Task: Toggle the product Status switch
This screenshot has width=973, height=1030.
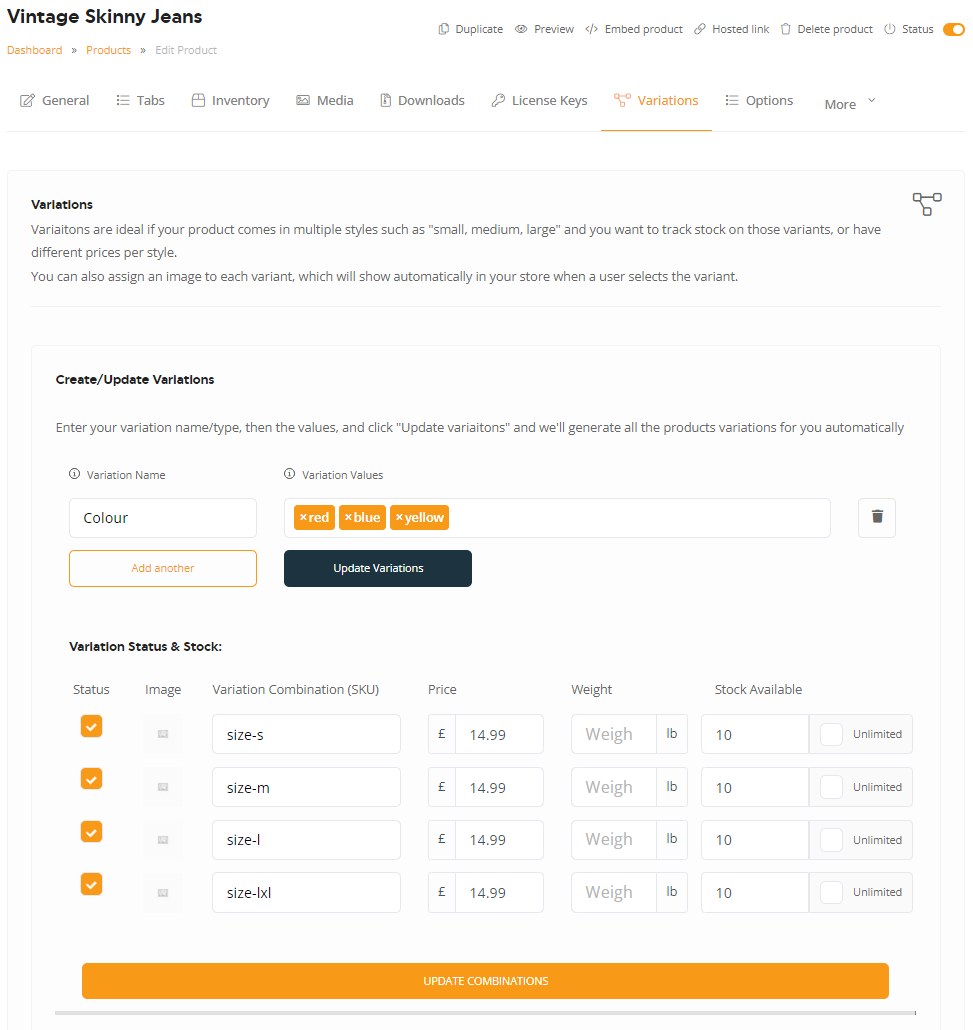Action: [953, 29]
